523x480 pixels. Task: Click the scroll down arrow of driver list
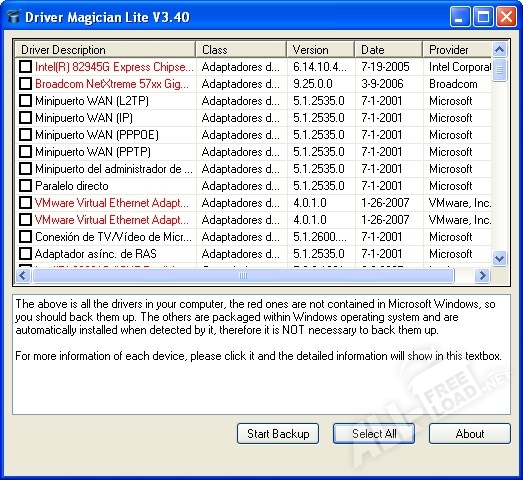click(499, 258)
